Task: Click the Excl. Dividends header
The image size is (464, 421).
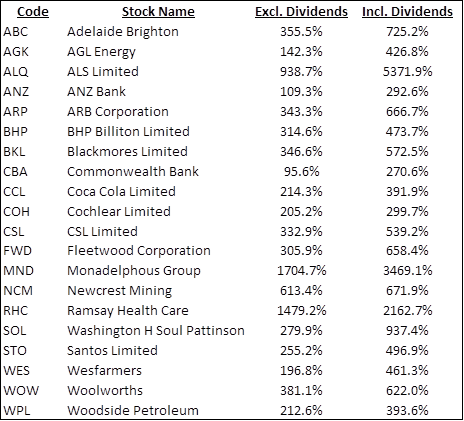Action: pos(301,12)
